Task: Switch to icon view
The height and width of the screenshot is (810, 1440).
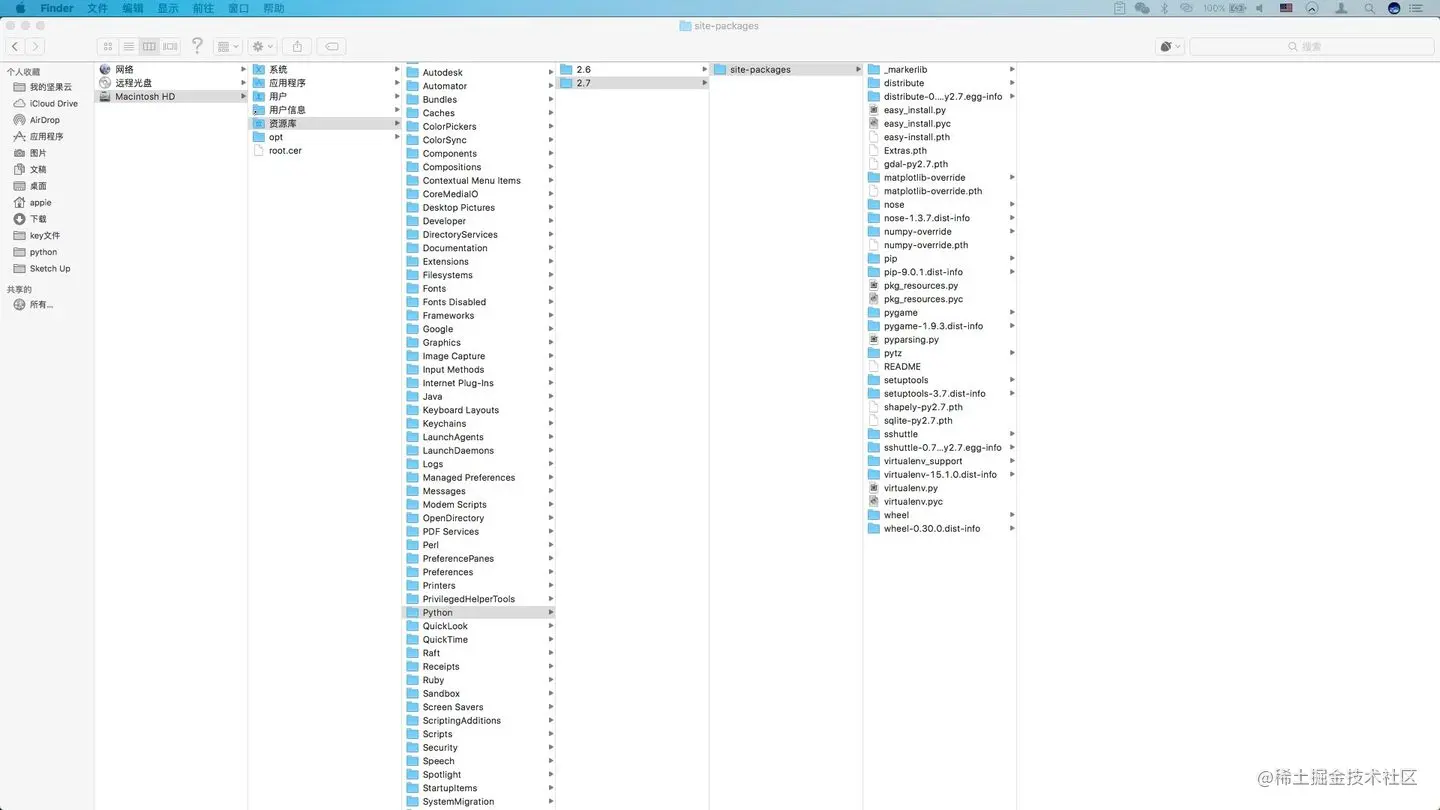Action: [108, 46]
